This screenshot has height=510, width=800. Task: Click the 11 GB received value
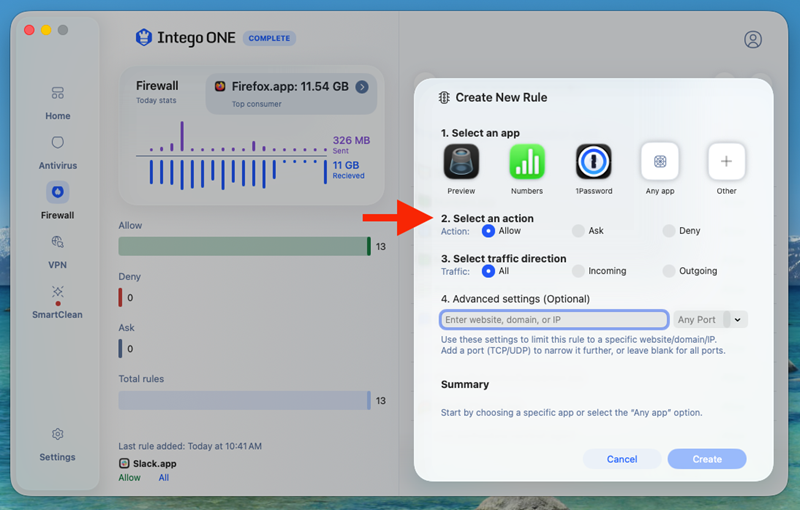(x=346, y=165)
